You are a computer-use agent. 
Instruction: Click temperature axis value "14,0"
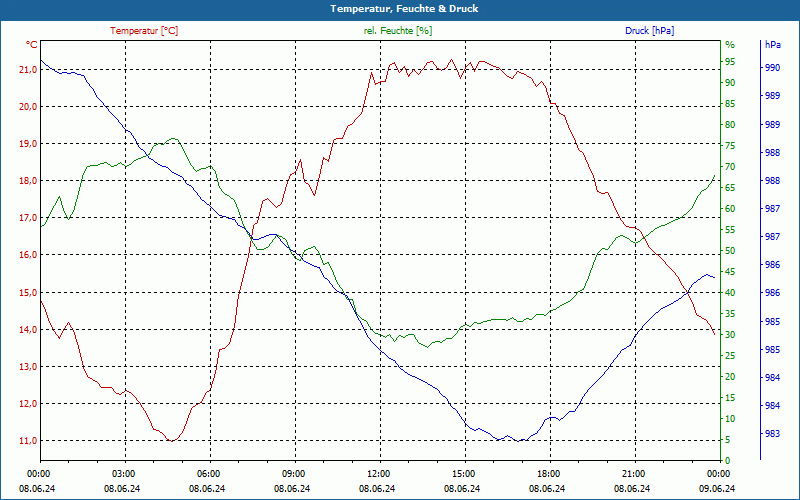[28, 330]
